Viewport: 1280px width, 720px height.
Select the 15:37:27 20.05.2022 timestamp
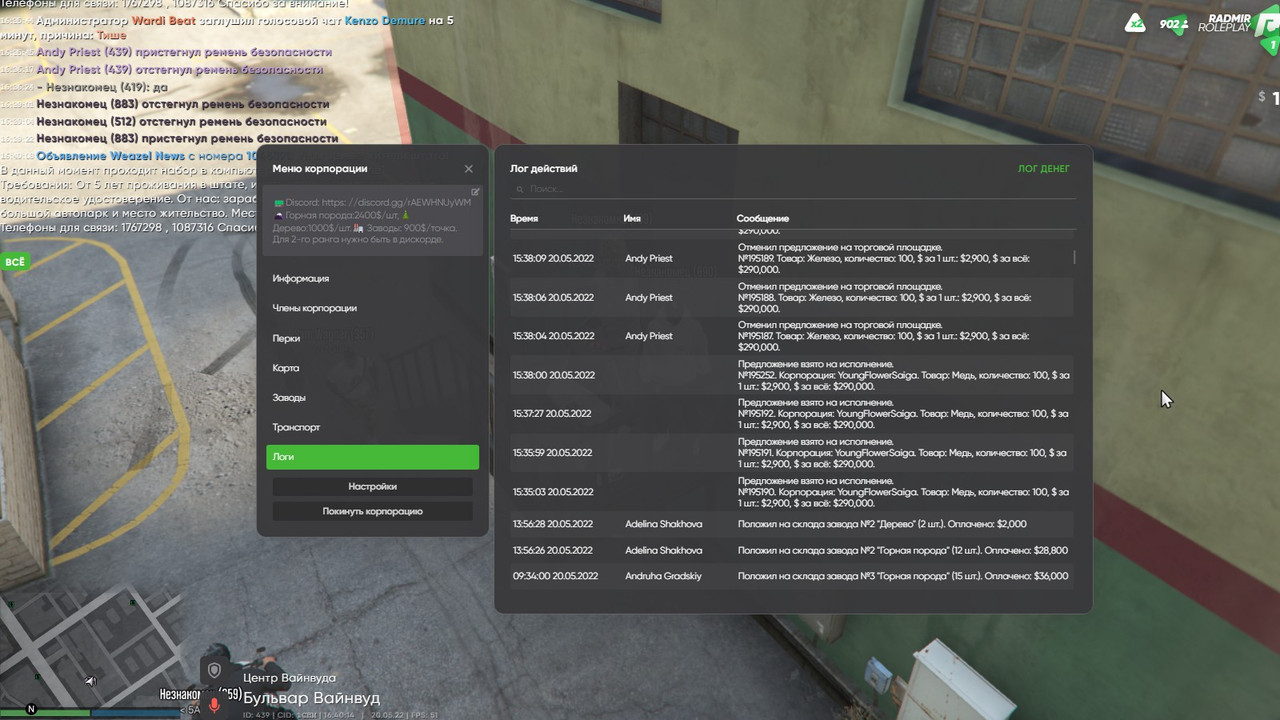[x=553, y=414]
